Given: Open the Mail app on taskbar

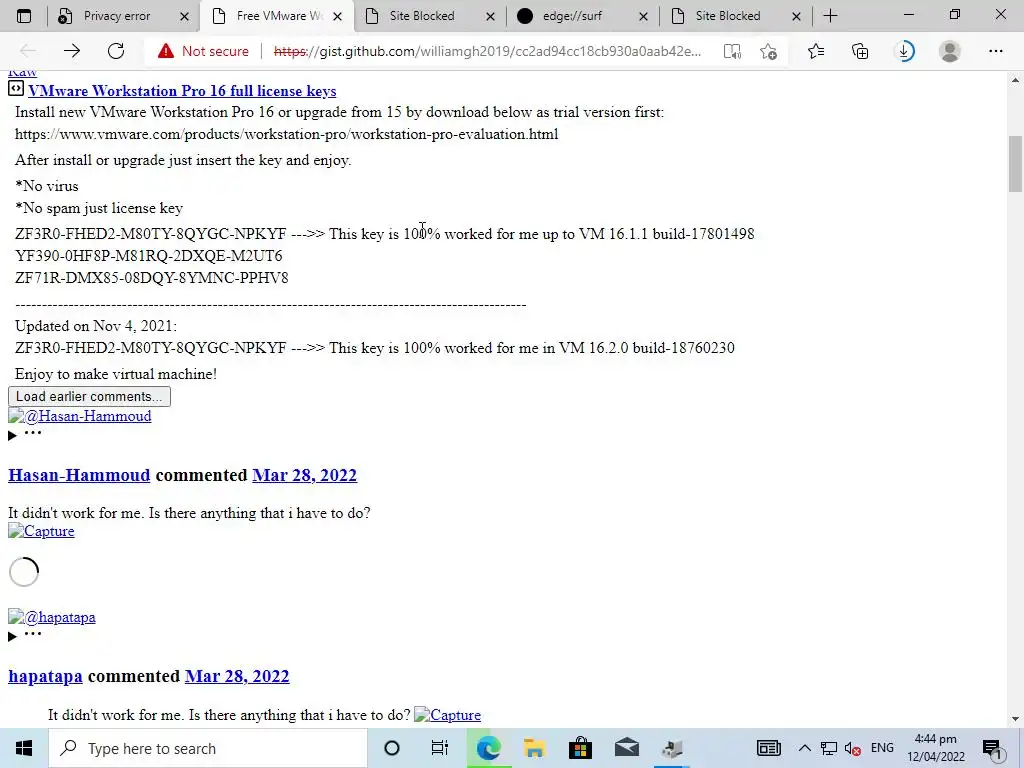Looking at the screenshot, I should click(x=627, y=748).
